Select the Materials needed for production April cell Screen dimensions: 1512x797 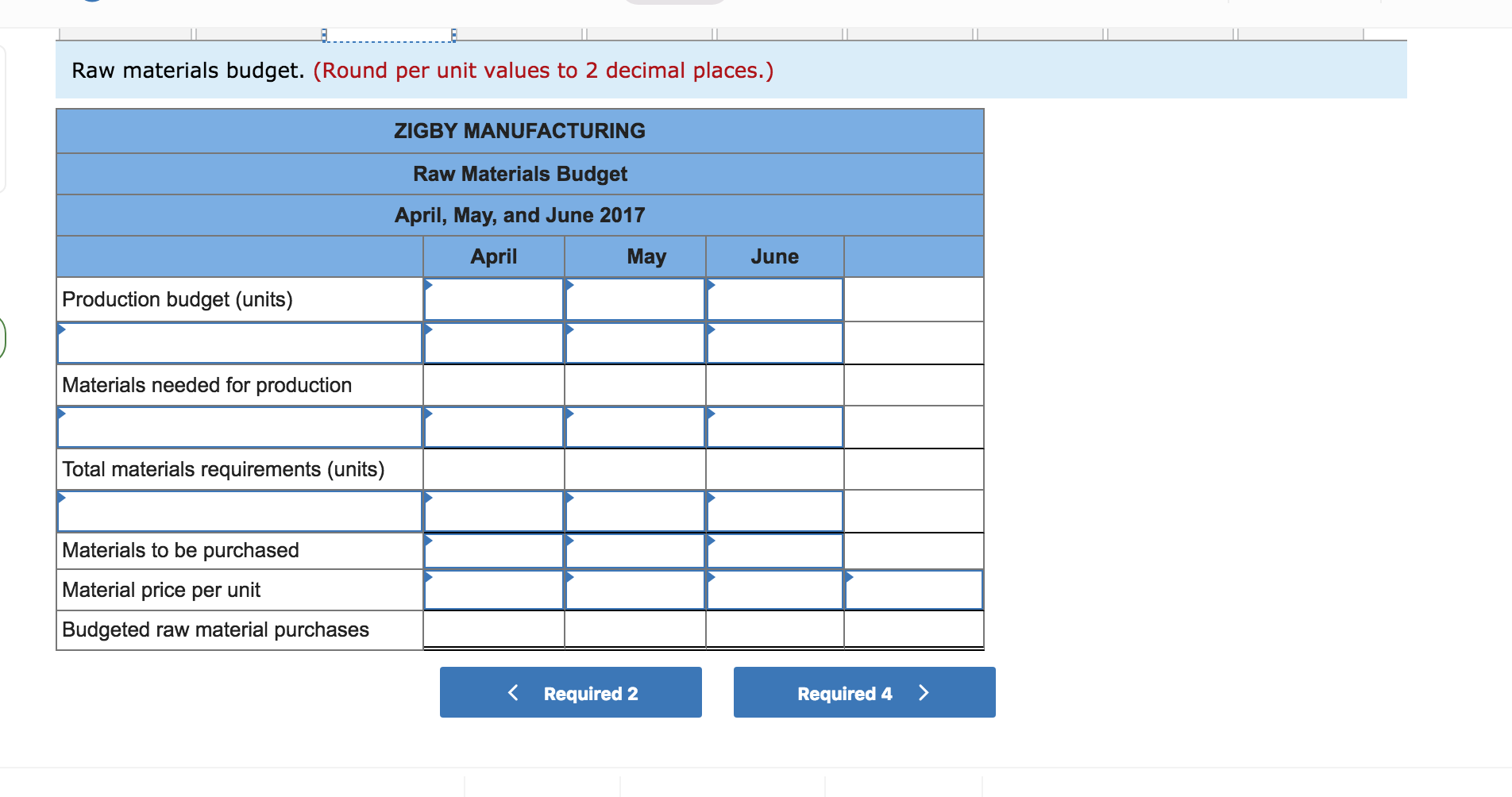(493, 385)
